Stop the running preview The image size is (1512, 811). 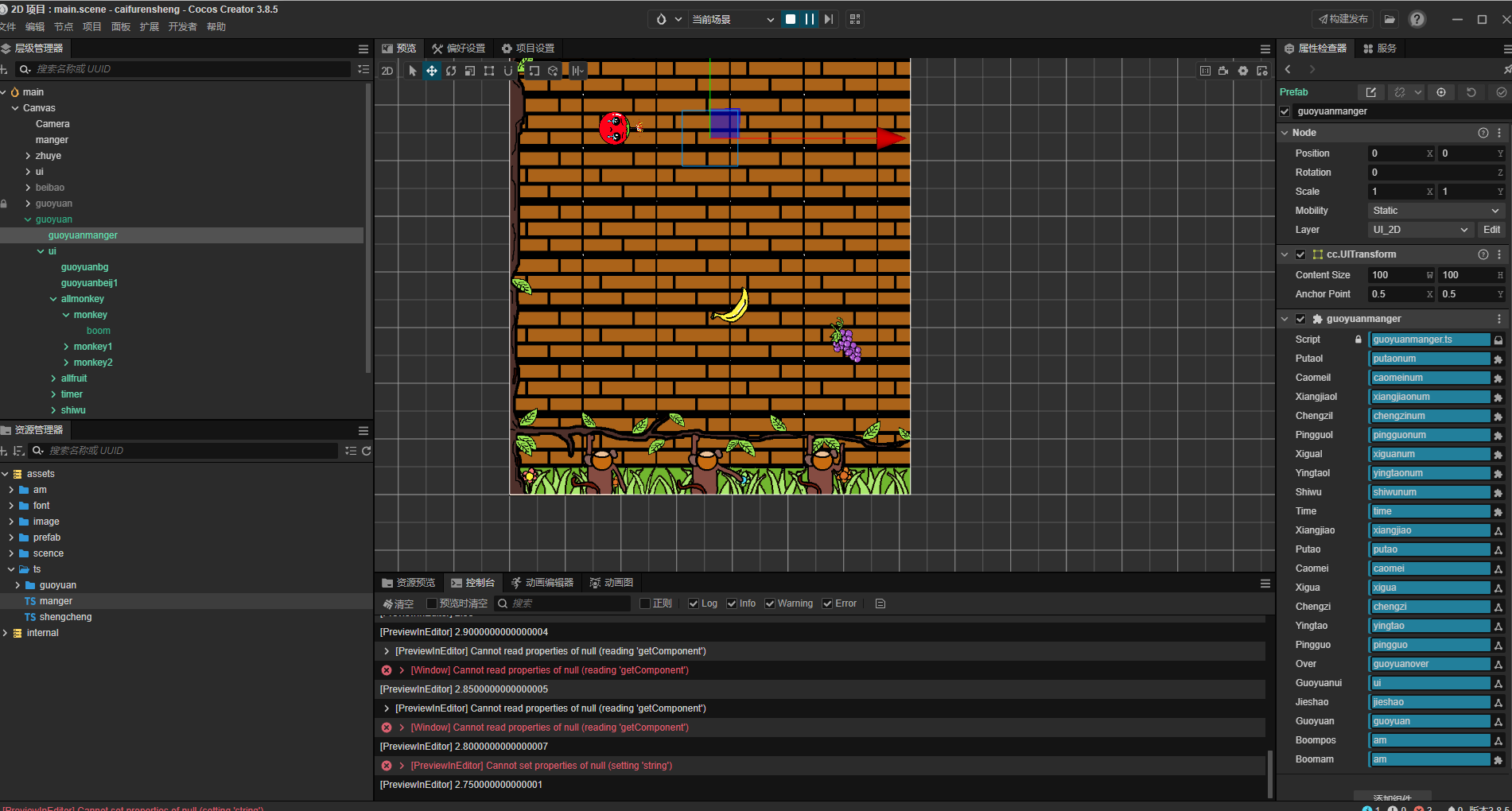click(791, 19)
